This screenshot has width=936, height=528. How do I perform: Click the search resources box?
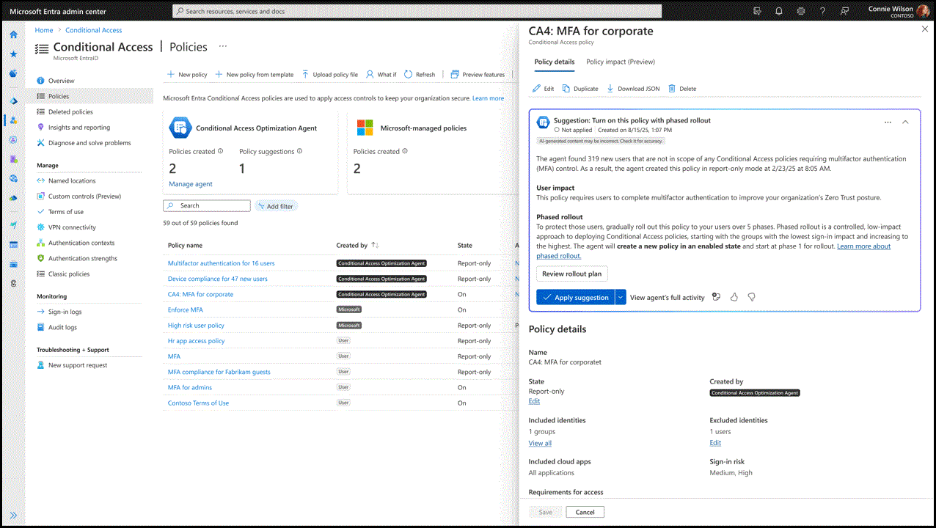417,11
